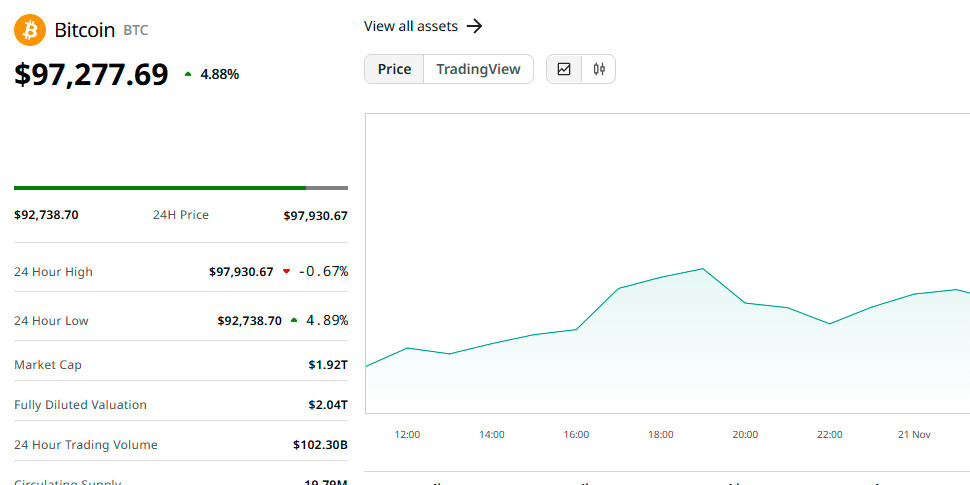Open the View all assets link

[x=410, y=26]
